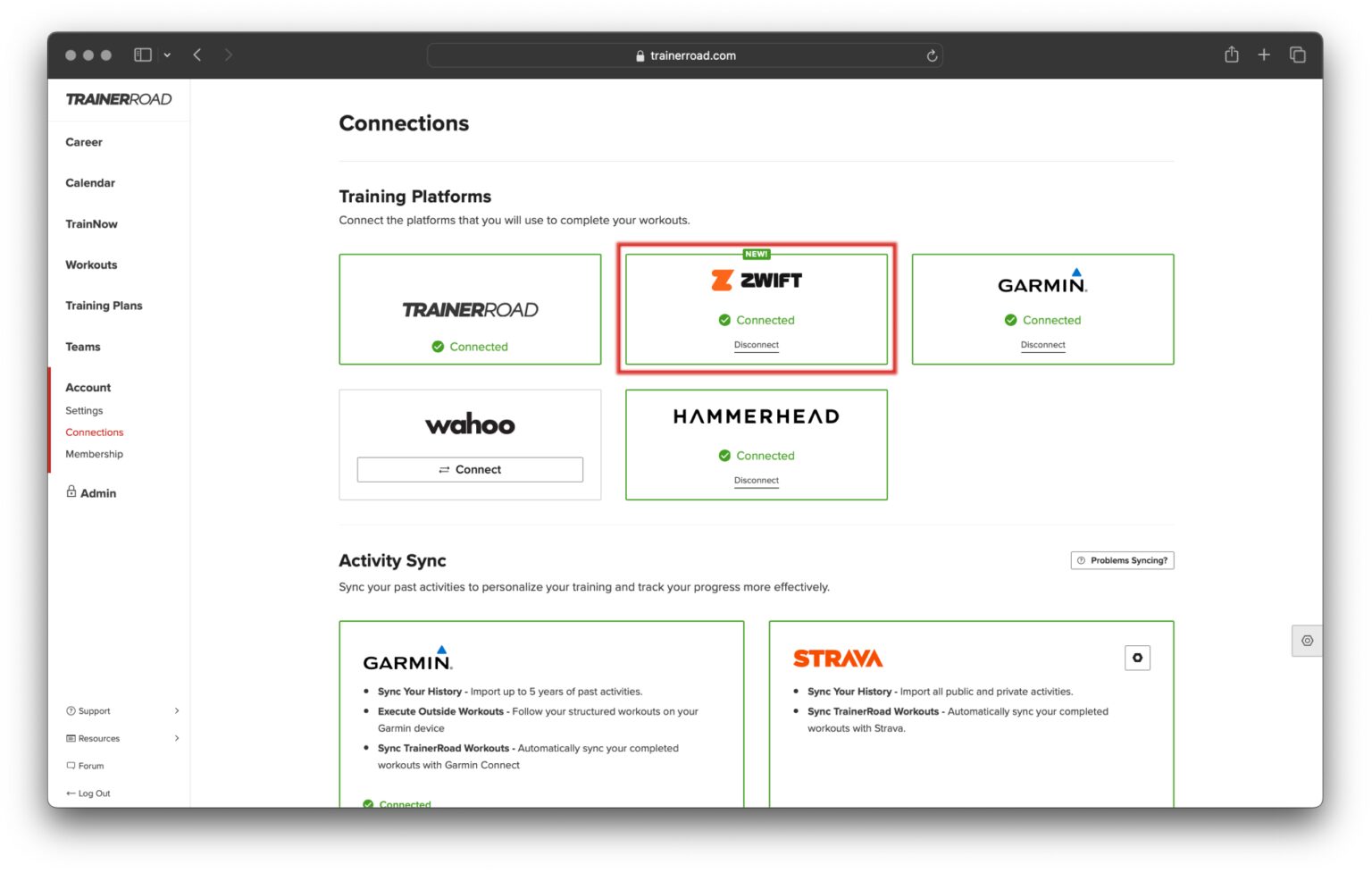Click the floating gear icon at right edge

[x=1307, y=641]
